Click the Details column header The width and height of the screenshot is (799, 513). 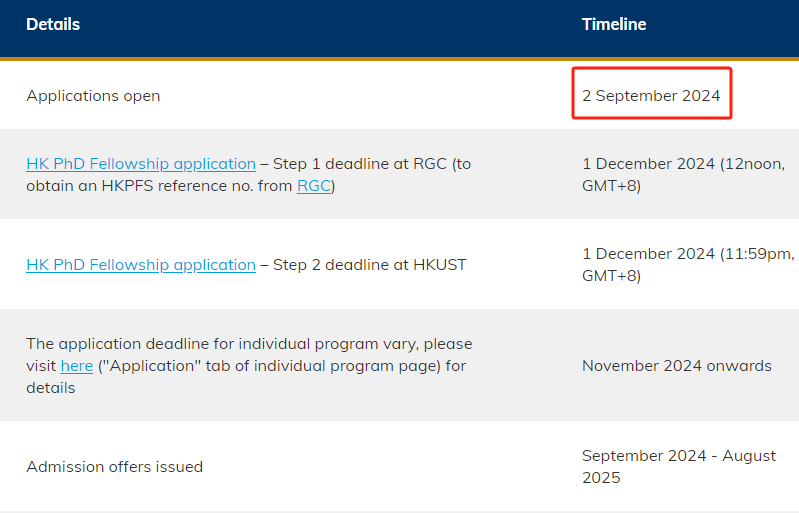click(x=53, y=24)
